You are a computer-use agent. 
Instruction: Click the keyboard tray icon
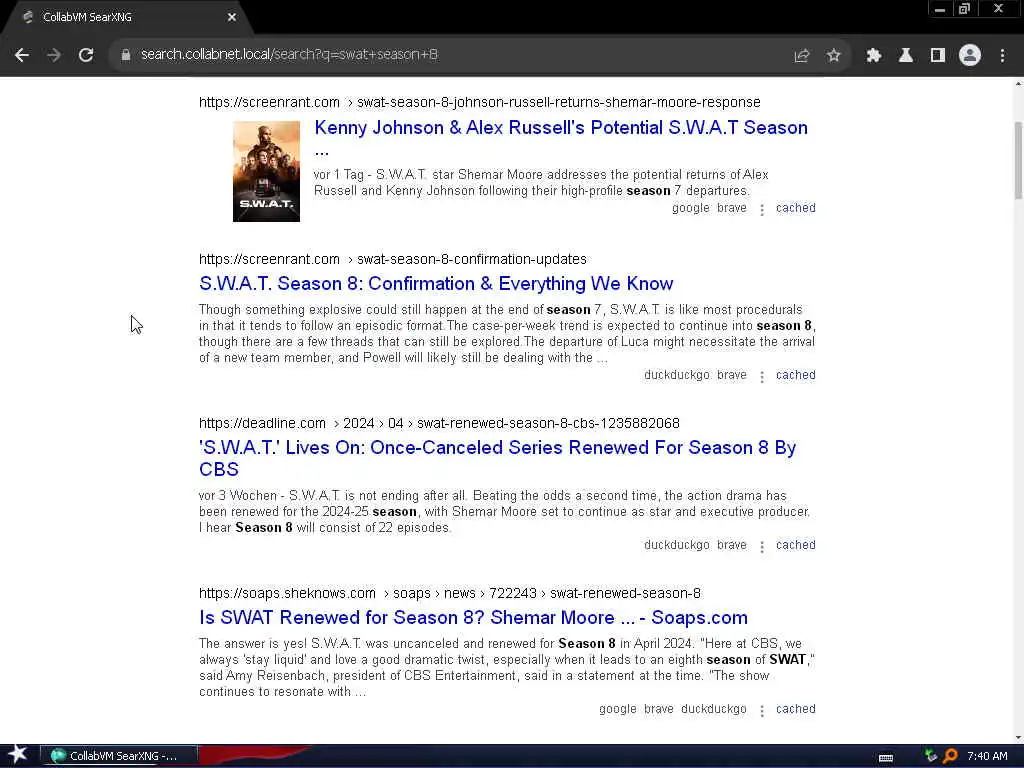click(x=886, y=757)
